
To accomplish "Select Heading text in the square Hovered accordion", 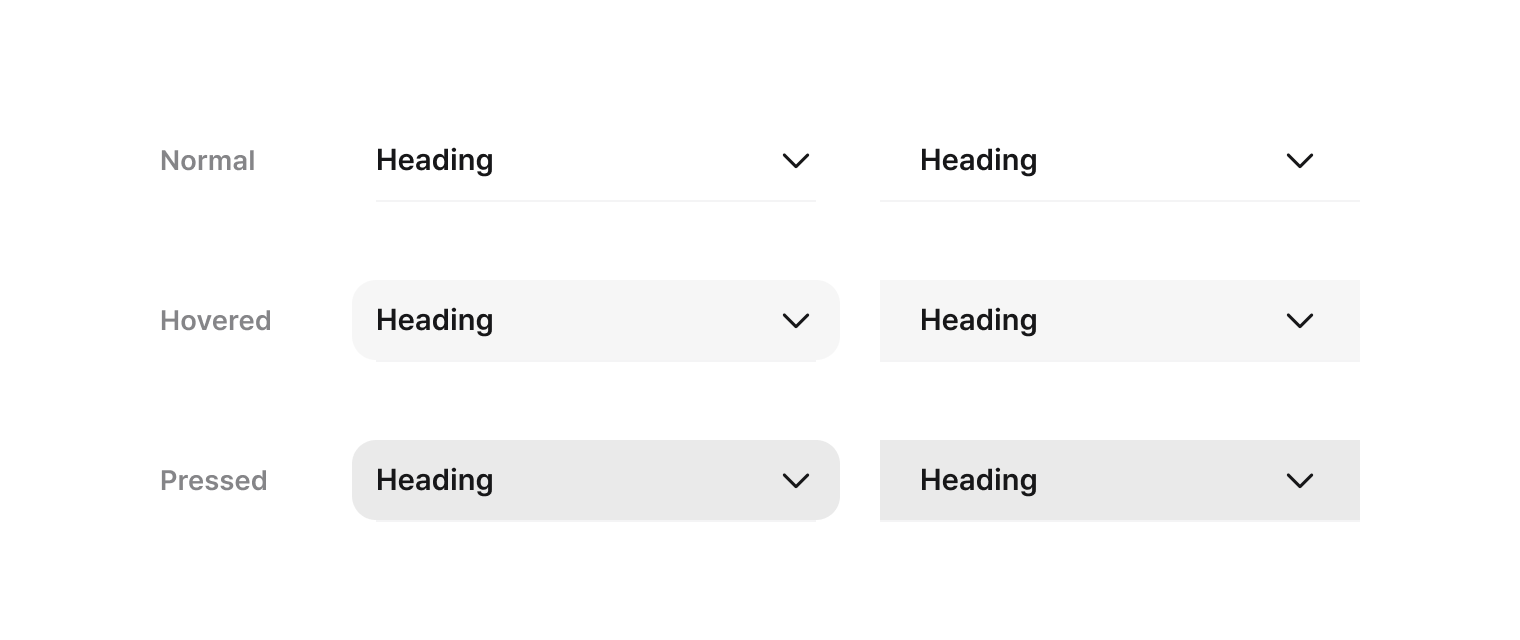I will click(x=979, y=320).
